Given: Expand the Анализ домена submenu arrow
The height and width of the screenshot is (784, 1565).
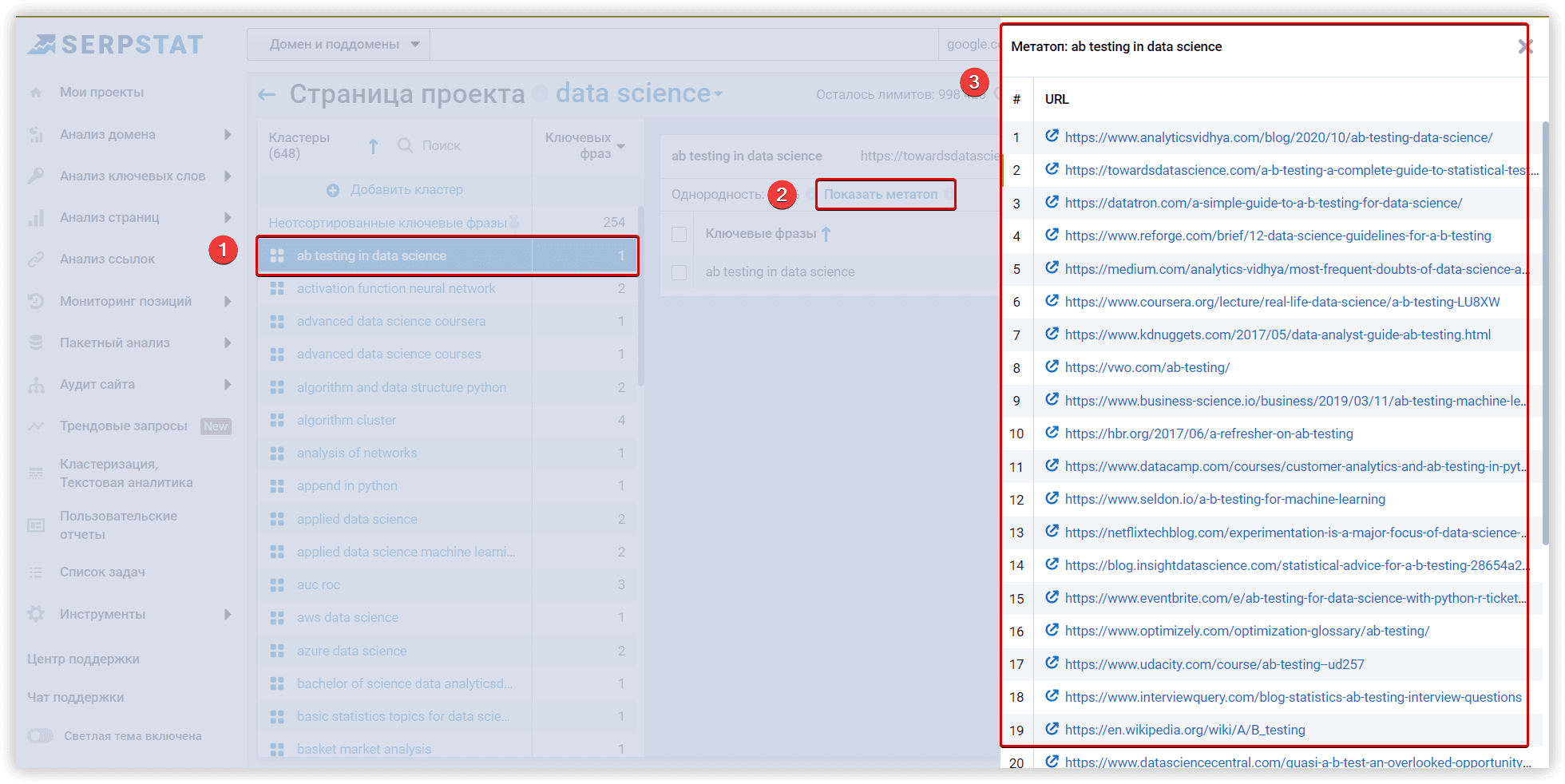Looking at the screenshot, I should [228, 134].
